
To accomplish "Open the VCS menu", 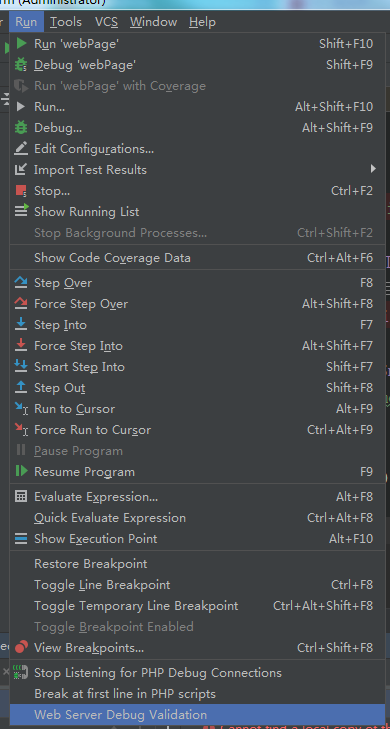I will tap(106, 22).
